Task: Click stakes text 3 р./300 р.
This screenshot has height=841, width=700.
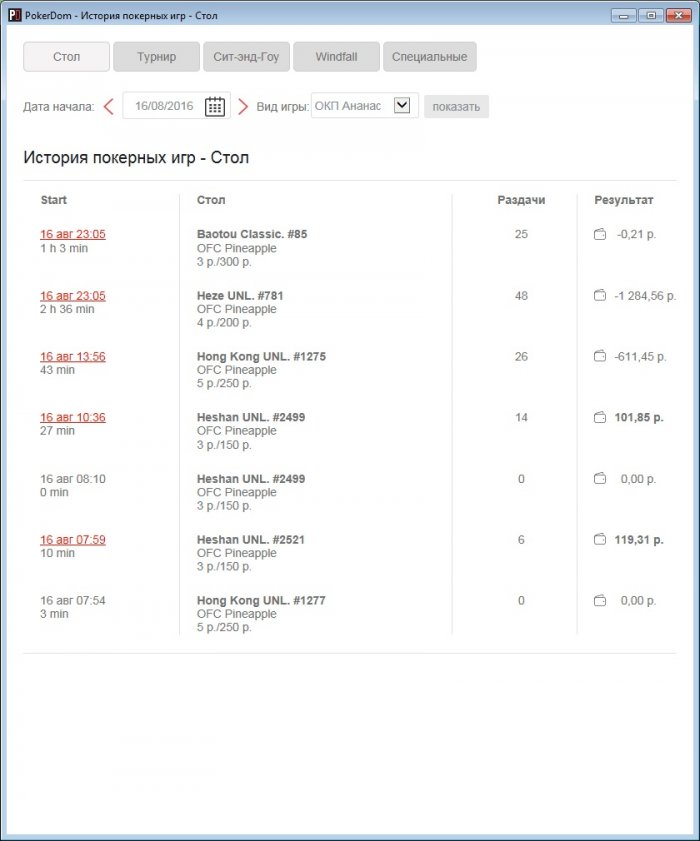Action: tap(224, 262)
